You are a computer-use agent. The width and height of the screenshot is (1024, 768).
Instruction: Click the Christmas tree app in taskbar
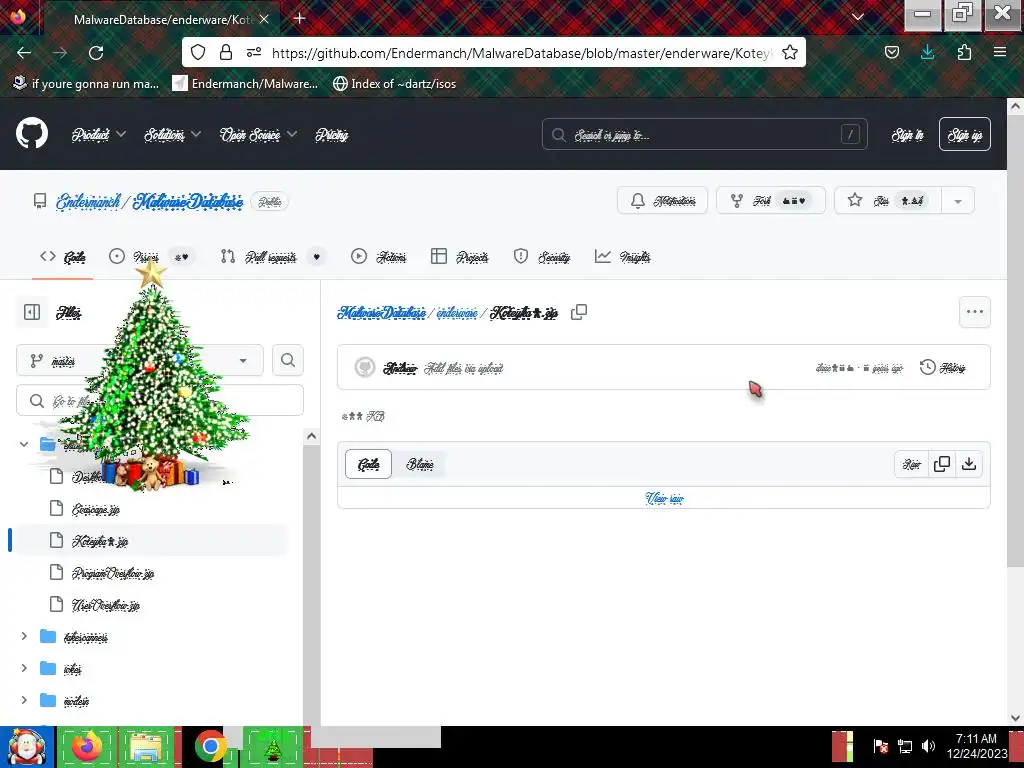click(x=273, y=747)
